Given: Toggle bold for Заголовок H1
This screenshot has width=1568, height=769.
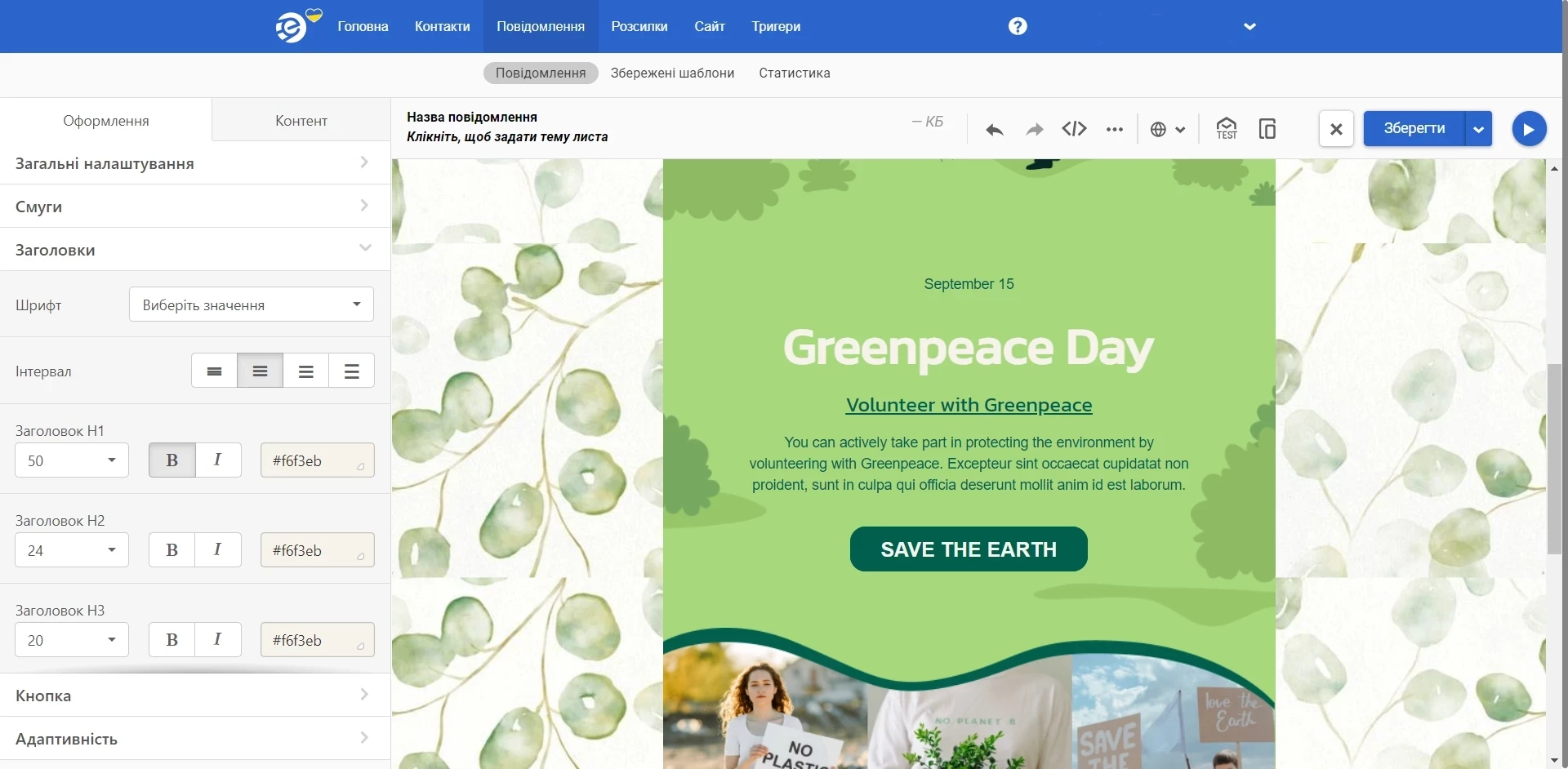Looking at the screenshot, I should click(x=171, y=460).
